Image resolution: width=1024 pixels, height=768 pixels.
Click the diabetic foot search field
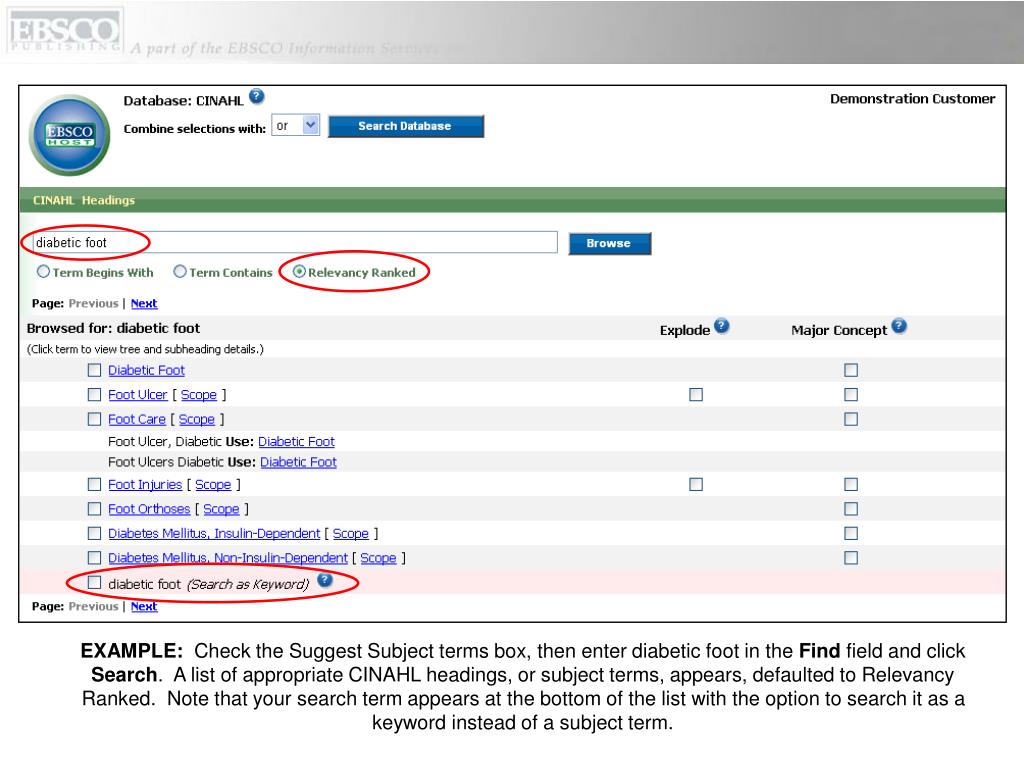point(295,242)
